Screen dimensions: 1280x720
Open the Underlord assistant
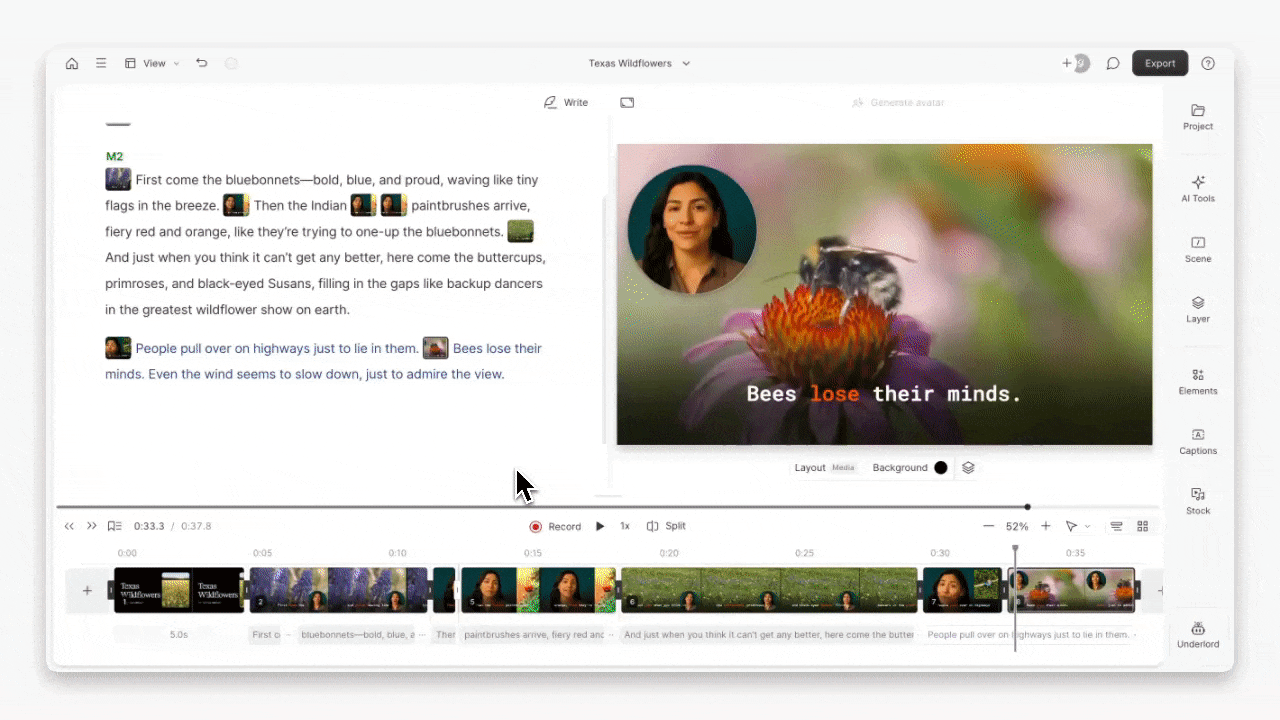(x=1198, y=634)
